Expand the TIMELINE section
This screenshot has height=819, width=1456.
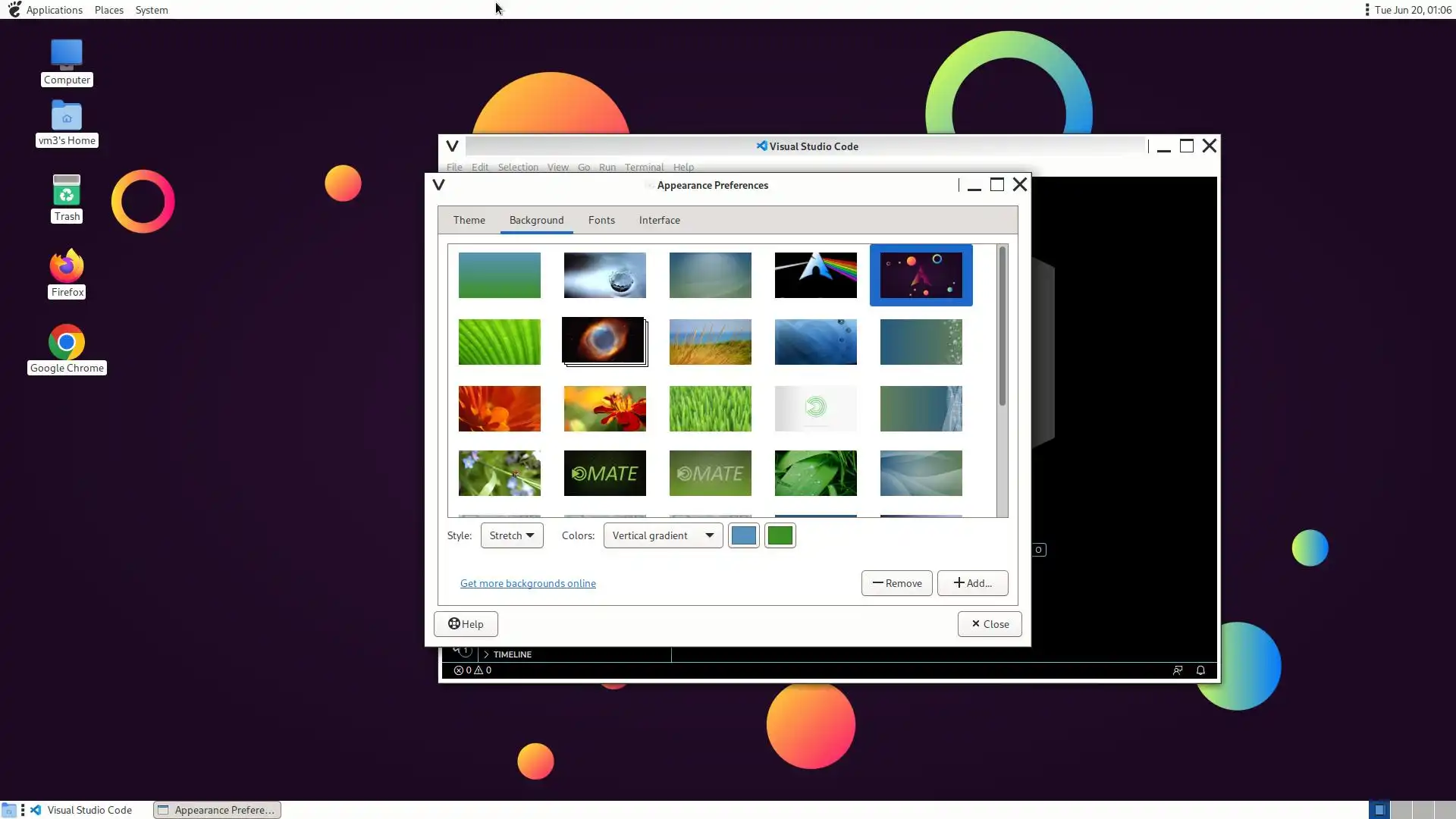pyautogui.click(x=512, y=654)
